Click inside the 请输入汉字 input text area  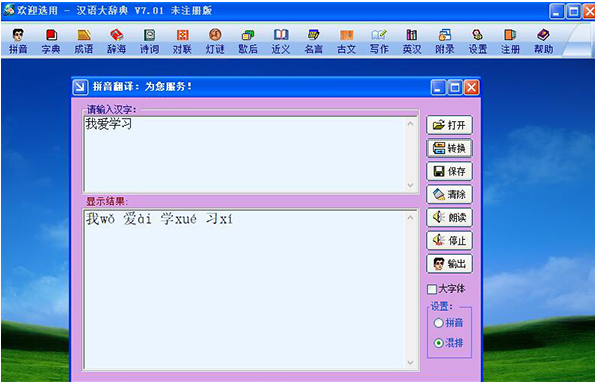pos(245,154)
